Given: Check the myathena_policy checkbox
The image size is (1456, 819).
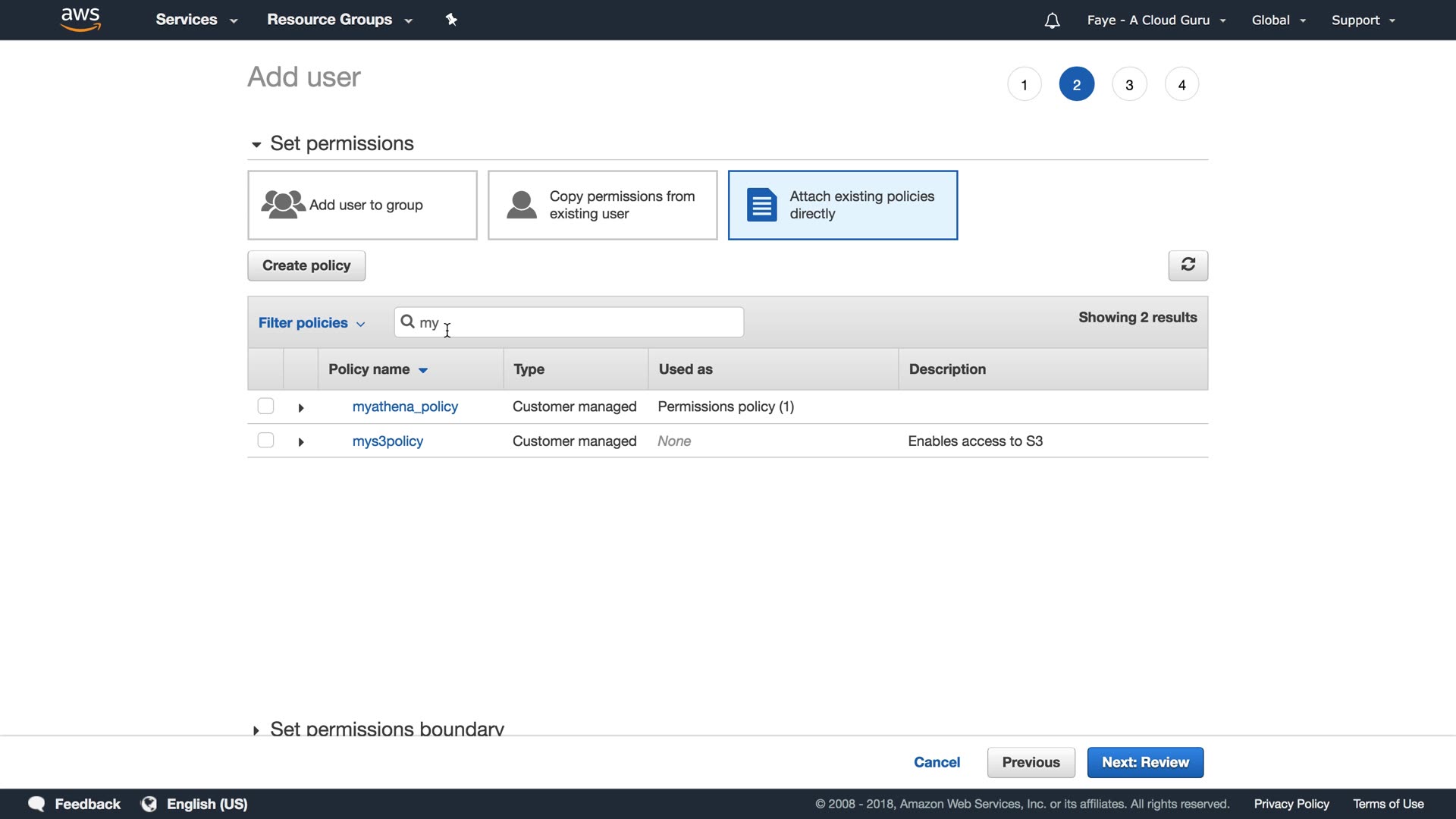Looking at the screenshot, I should tap(265, 406).
